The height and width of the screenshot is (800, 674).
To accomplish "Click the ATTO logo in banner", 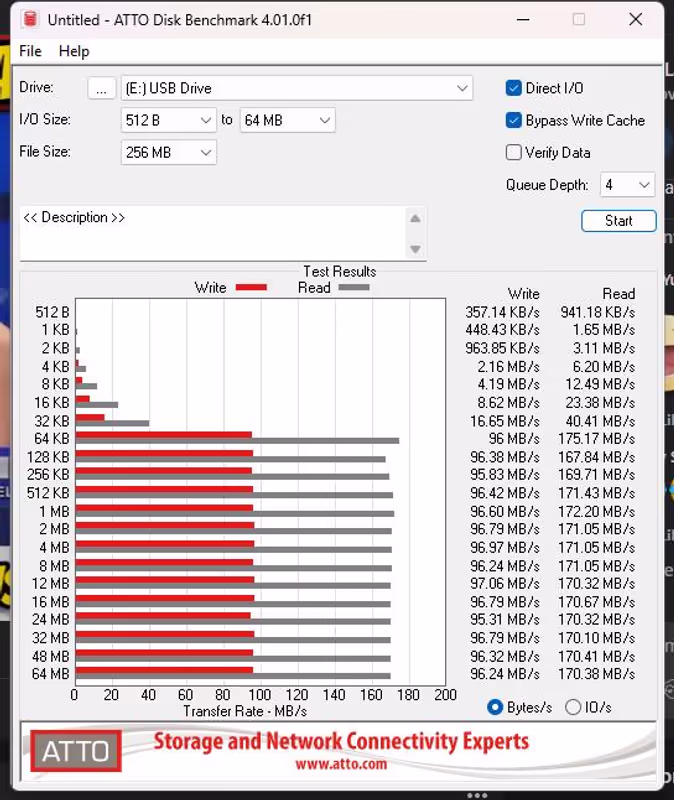I will (76, 751).
